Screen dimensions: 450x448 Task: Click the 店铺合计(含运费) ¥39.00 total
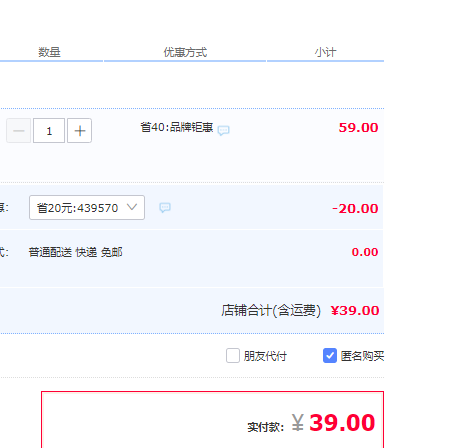(x=300, y=310)
